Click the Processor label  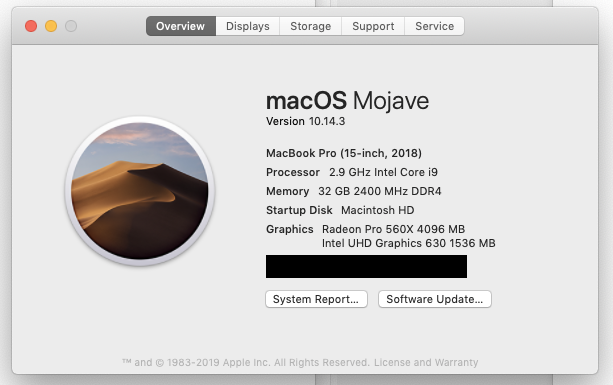(293, 172)
